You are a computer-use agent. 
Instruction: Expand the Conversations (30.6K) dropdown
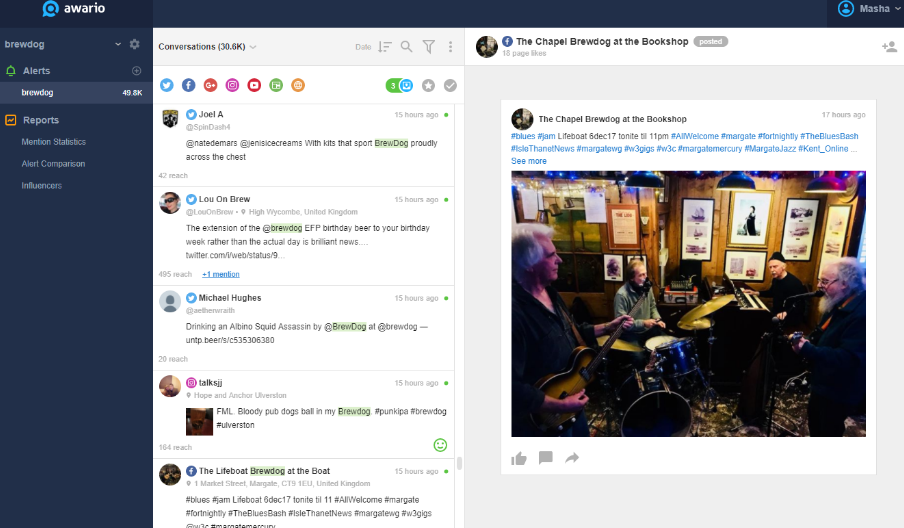tap(207, 47)
